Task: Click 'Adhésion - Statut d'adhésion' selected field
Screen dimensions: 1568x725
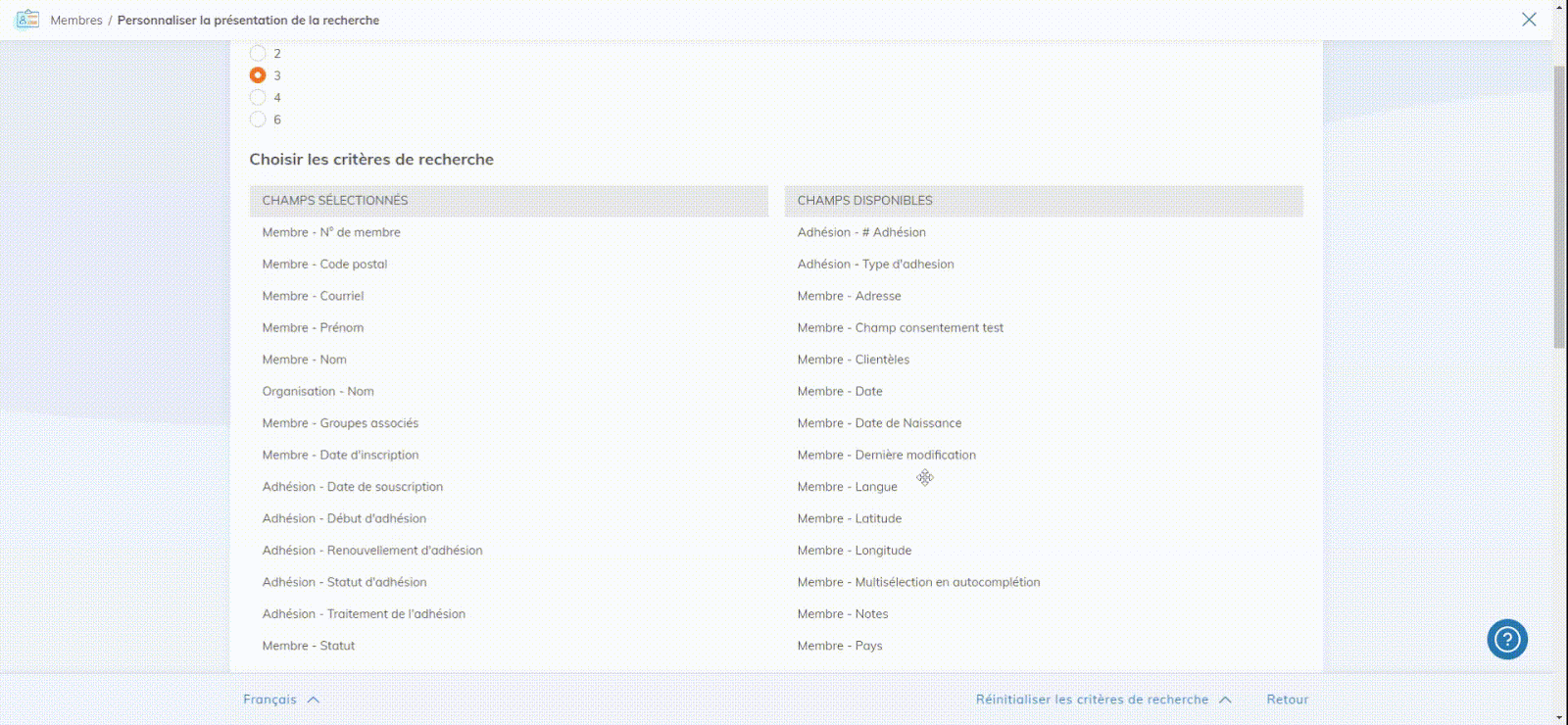Action: pos(344,582)
